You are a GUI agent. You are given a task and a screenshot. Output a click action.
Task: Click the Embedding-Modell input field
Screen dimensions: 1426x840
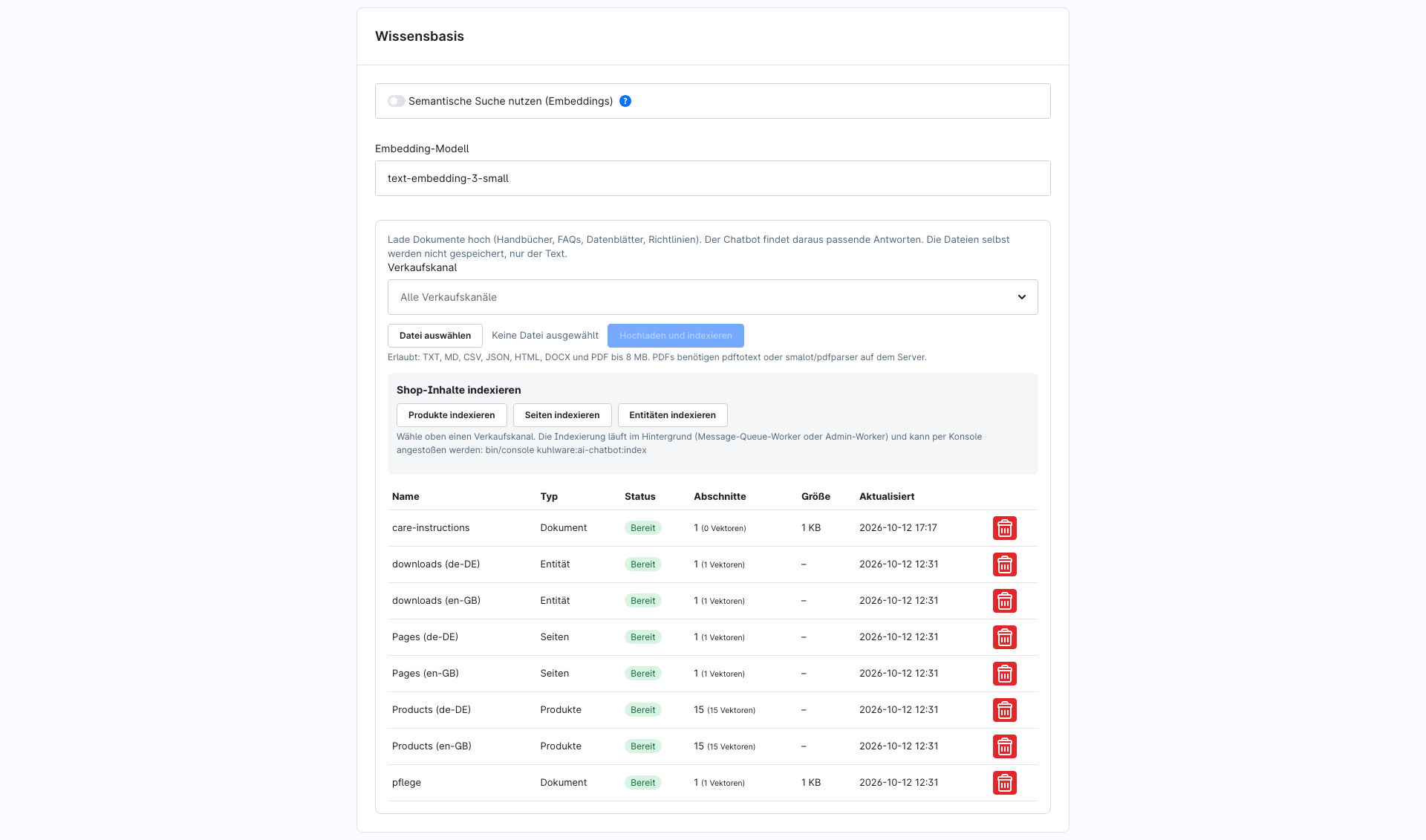point(713,178)
